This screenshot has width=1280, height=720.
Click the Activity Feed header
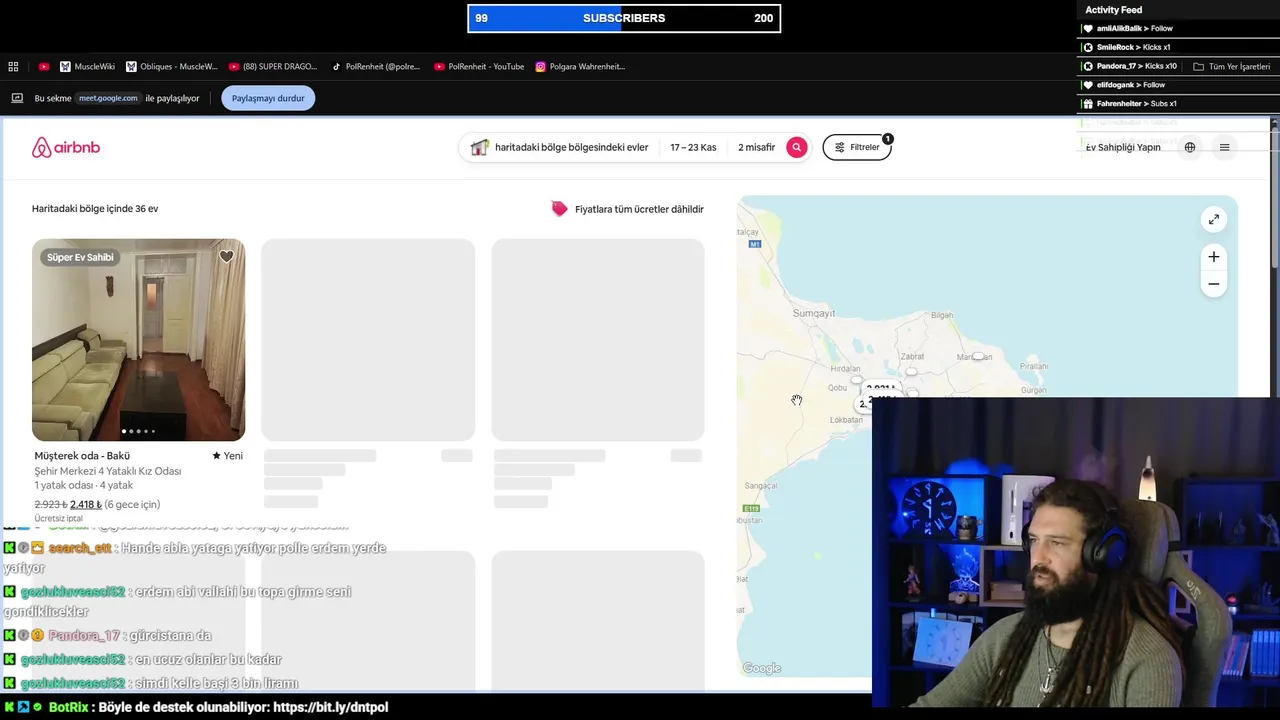(x=1113, y=10)
